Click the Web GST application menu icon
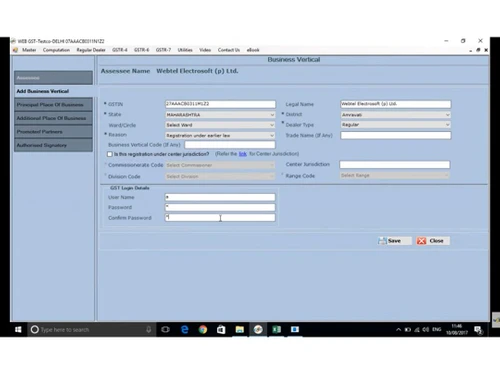Viewport: 500px width, 375px height. click(15, 50)
